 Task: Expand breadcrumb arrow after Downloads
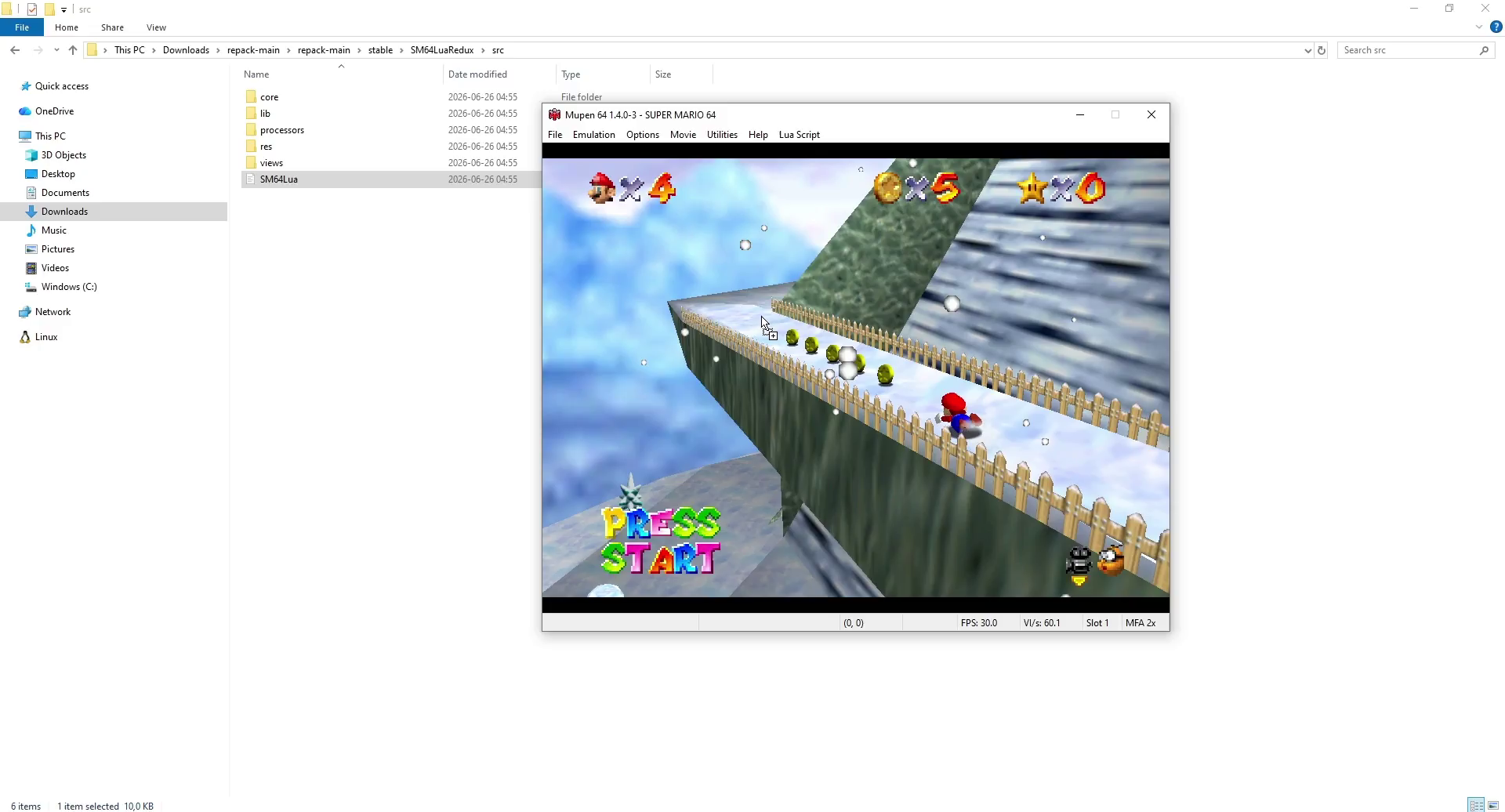(x=219, y=50)
